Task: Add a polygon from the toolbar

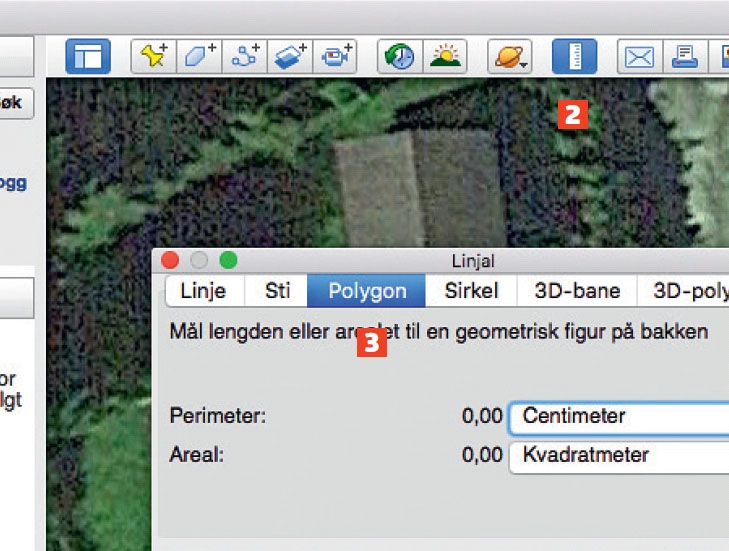Action: pyautogui.click(x=199, y=57)
